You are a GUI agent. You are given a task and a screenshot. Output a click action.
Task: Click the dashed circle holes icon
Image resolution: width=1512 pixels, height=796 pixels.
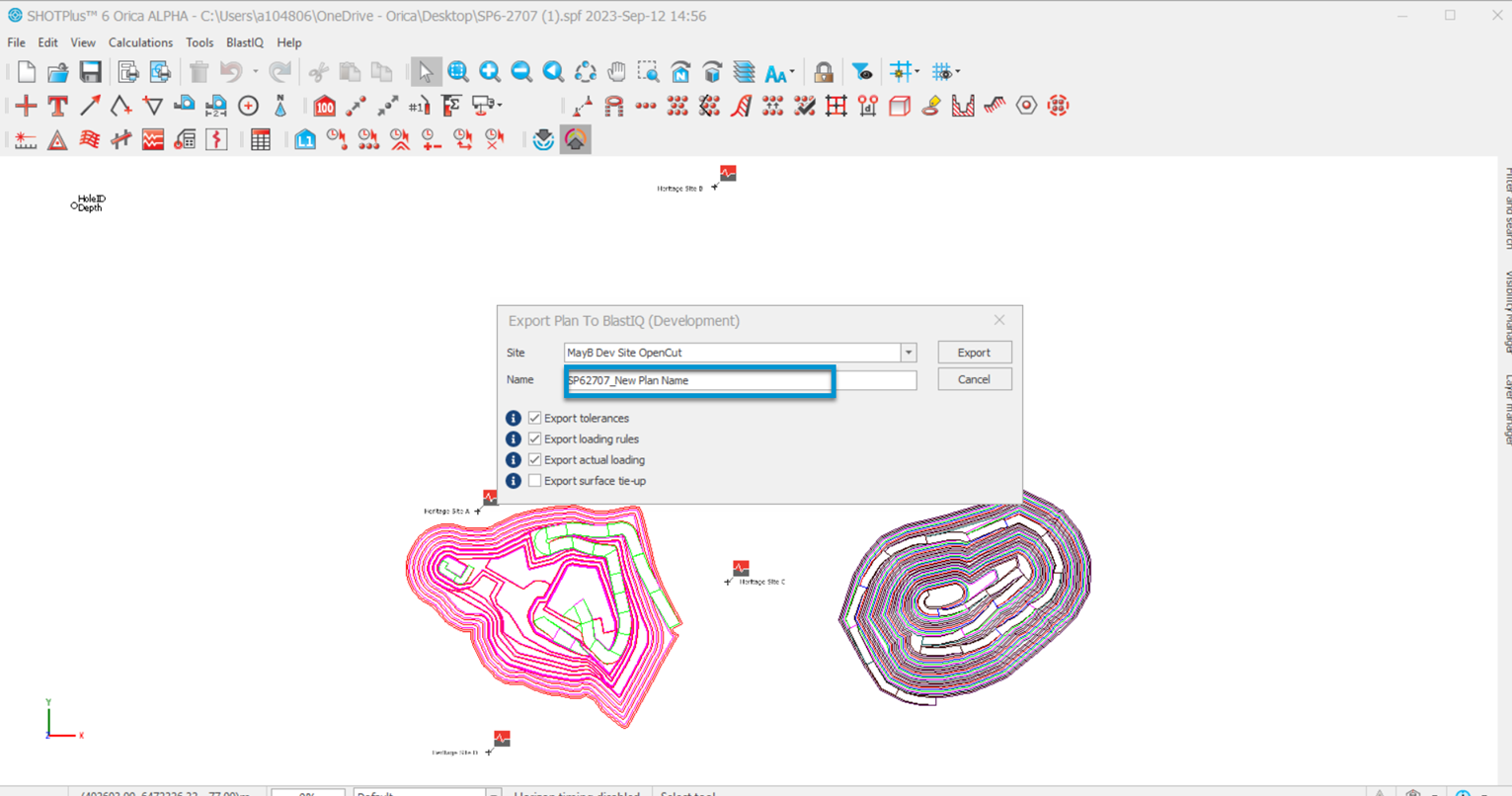(x=1058, y=106)
